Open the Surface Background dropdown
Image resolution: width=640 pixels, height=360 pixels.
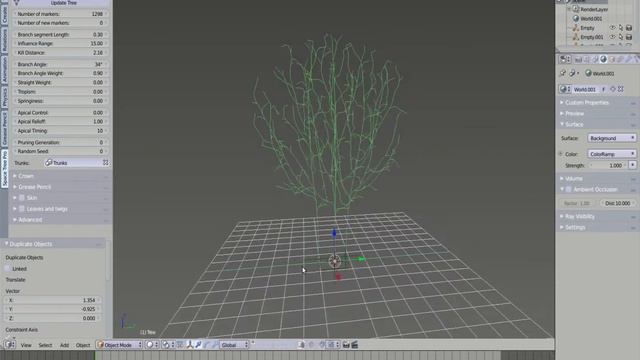tap(611, 138)
